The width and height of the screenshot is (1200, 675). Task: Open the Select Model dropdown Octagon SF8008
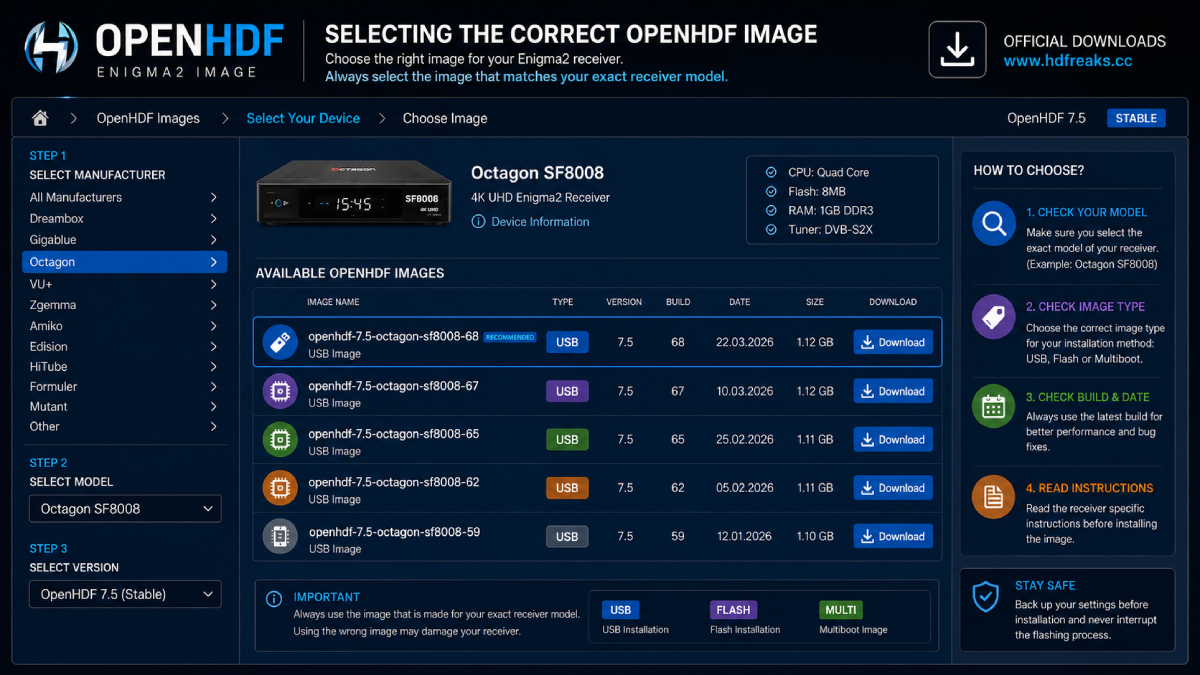click(125, 509)
